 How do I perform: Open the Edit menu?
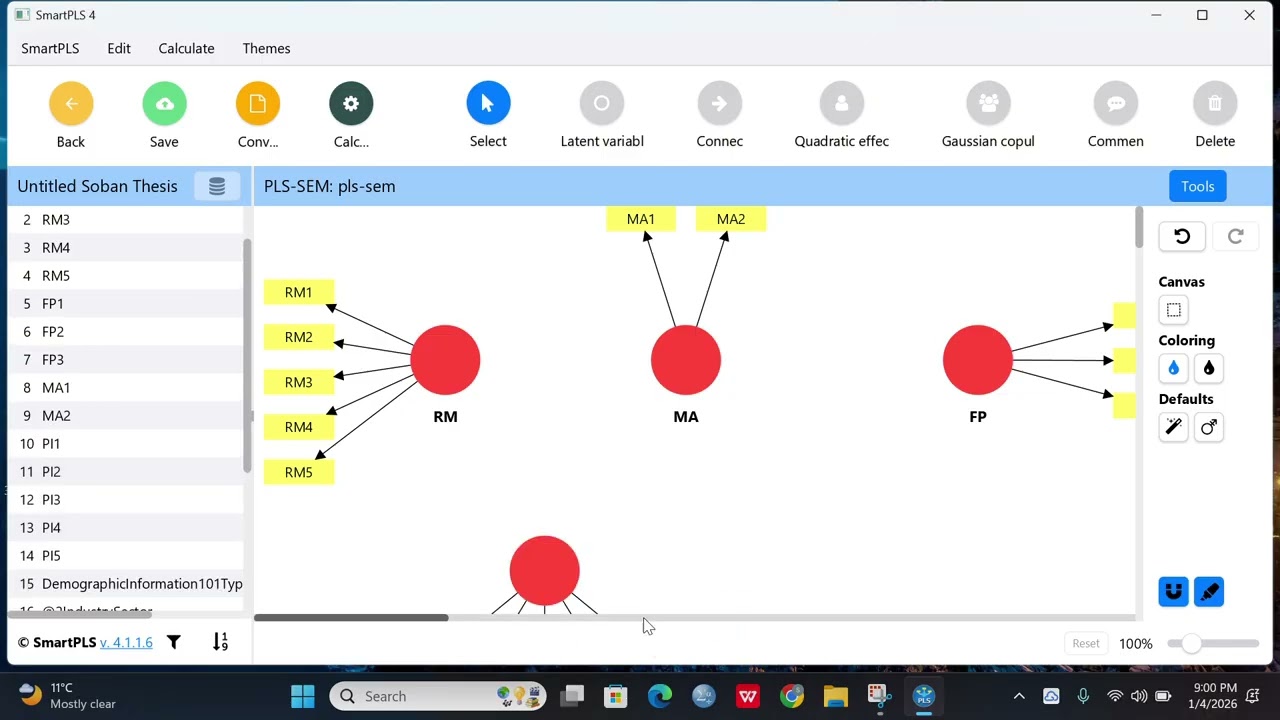[119, 48]
